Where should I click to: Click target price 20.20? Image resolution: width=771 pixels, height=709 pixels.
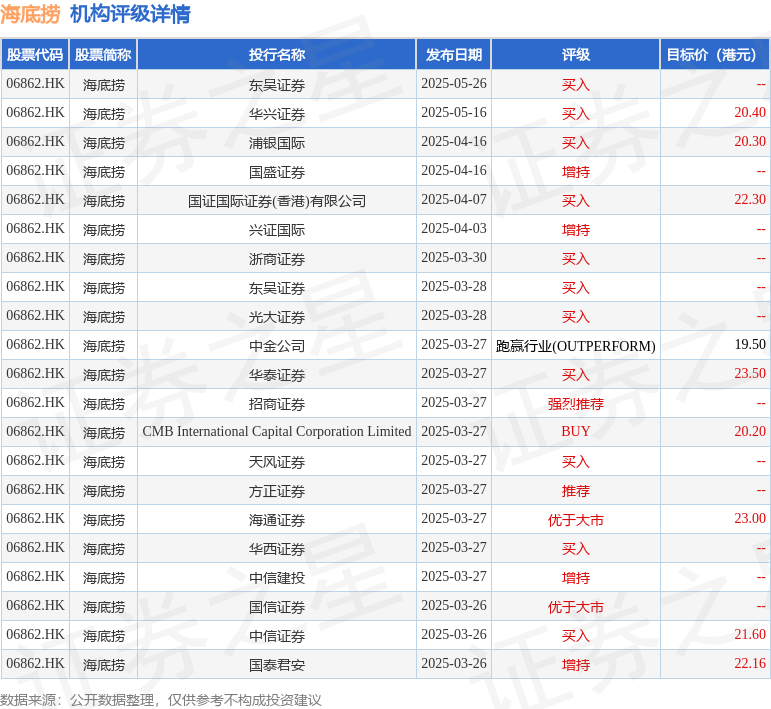[750, 432]
